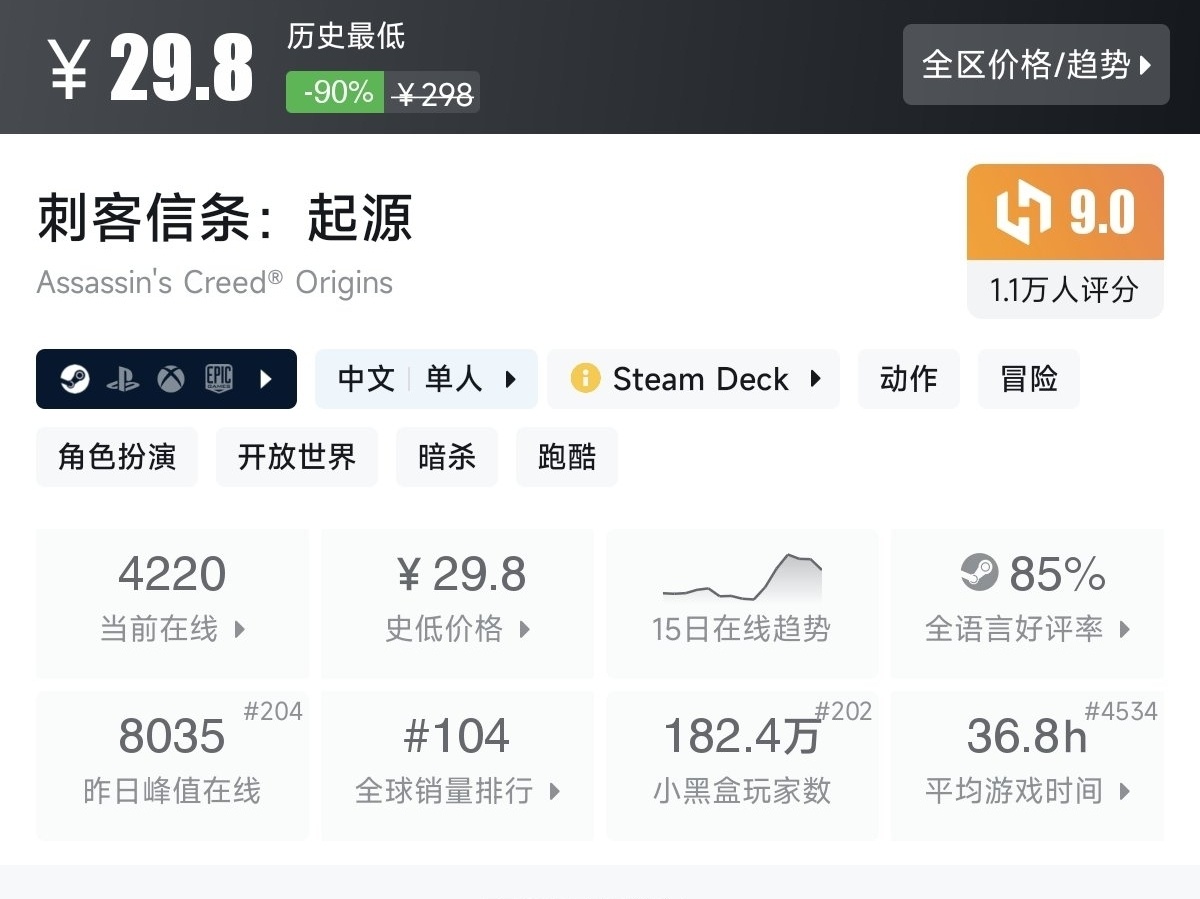The width and height of the screenshot is (1200, 899).
Task: Click the Heybox logo in rating badge
Action: 1024,213
